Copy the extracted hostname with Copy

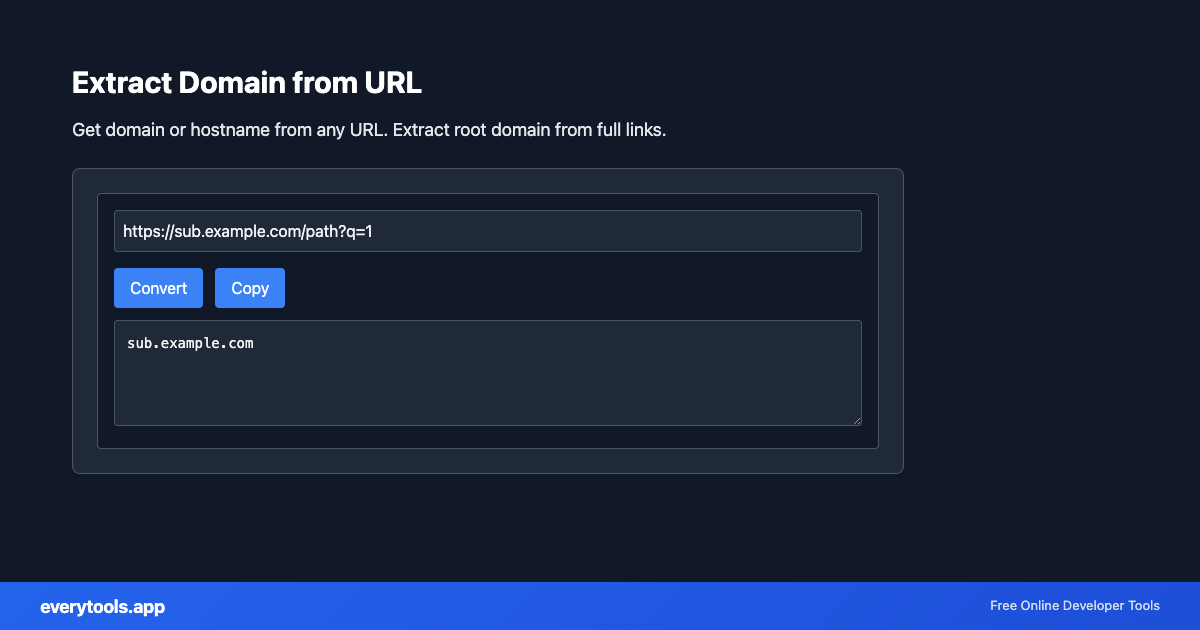[x=249, y=288]
